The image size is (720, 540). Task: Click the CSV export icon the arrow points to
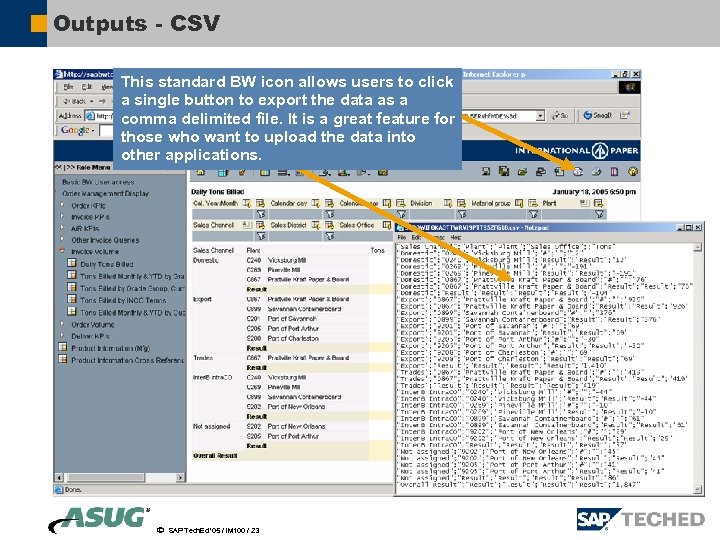[578, 172]
